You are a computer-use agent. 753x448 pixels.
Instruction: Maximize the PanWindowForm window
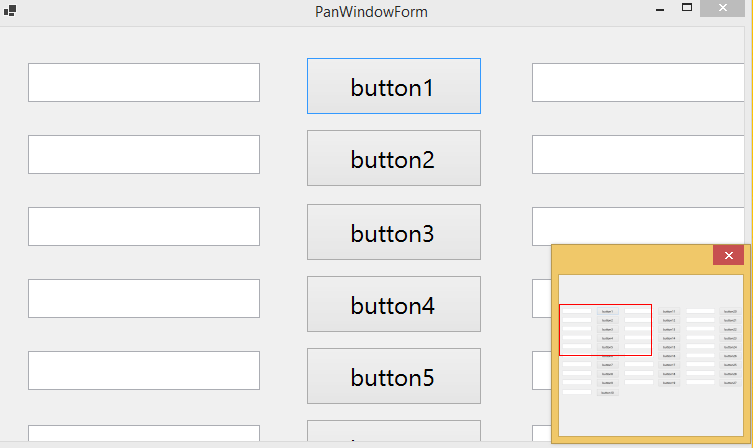click(x=687, y=8)
